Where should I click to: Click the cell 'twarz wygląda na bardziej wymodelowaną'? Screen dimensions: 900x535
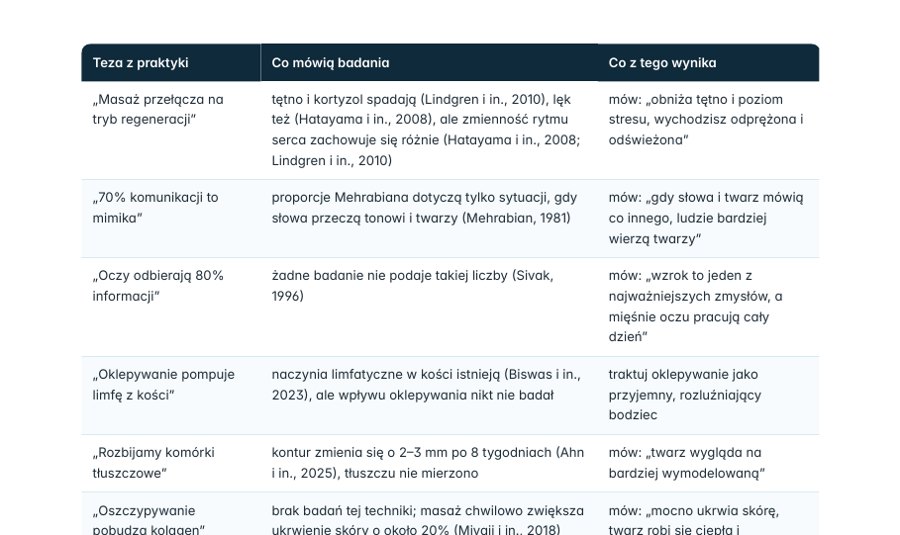(x=708, y=463)
